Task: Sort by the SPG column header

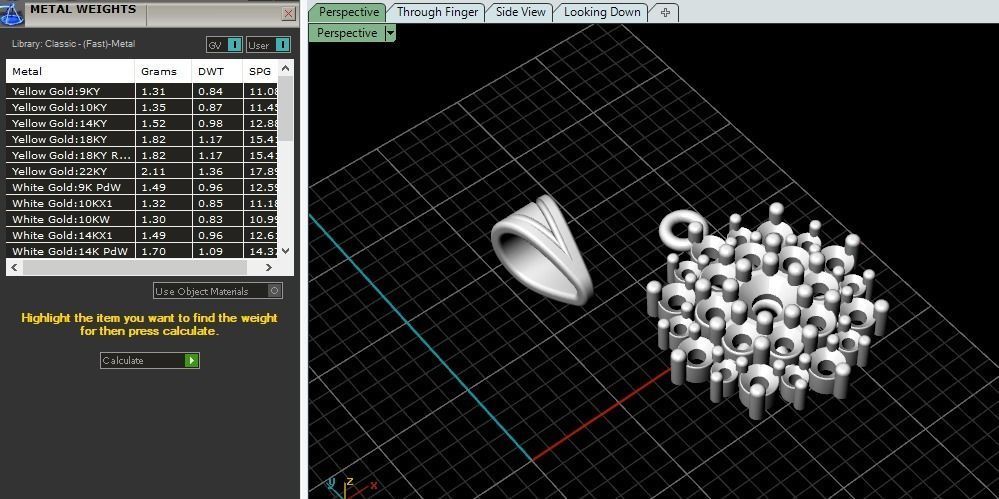Action: point(261,71)
